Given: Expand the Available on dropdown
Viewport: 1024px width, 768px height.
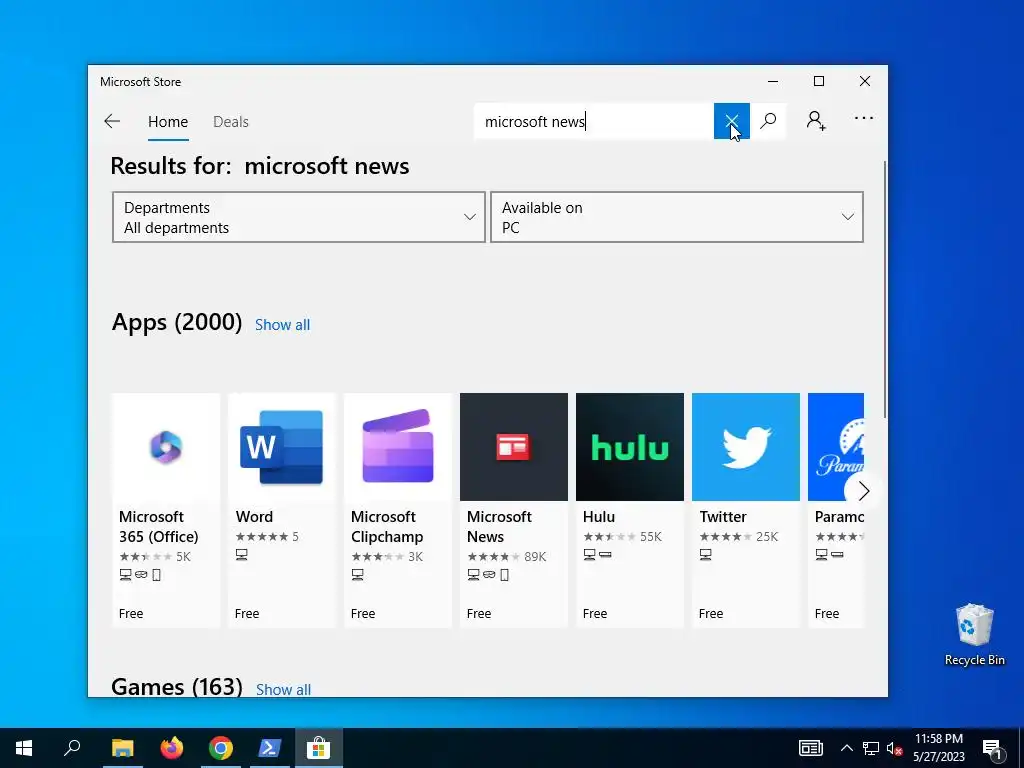Looking at the screenshot, I should pyautogui.click(x=677, y=217).
